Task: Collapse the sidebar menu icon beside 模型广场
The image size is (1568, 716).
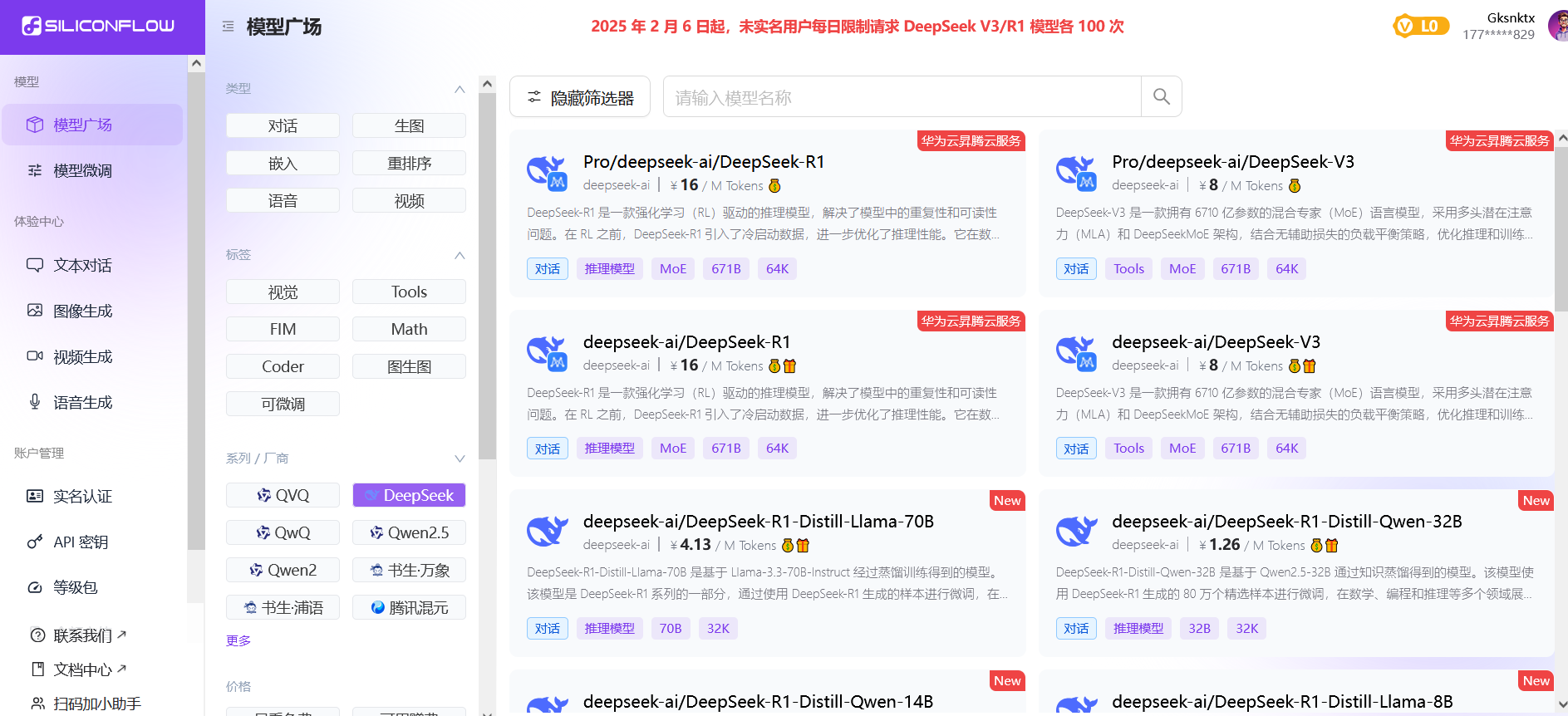Action: 228,27
